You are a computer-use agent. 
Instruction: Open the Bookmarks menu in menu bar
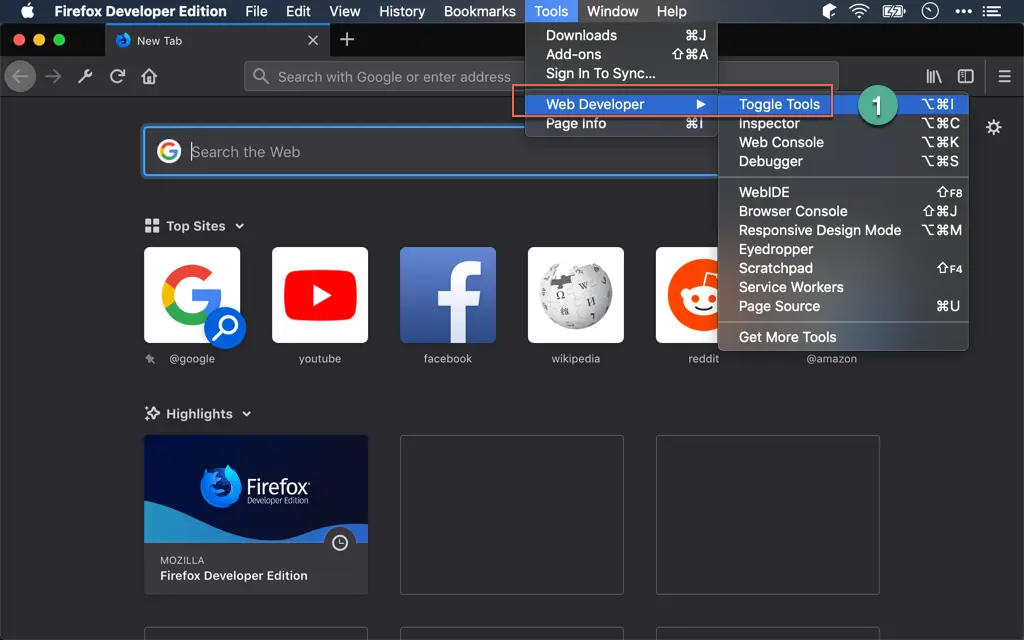[479, 11]
